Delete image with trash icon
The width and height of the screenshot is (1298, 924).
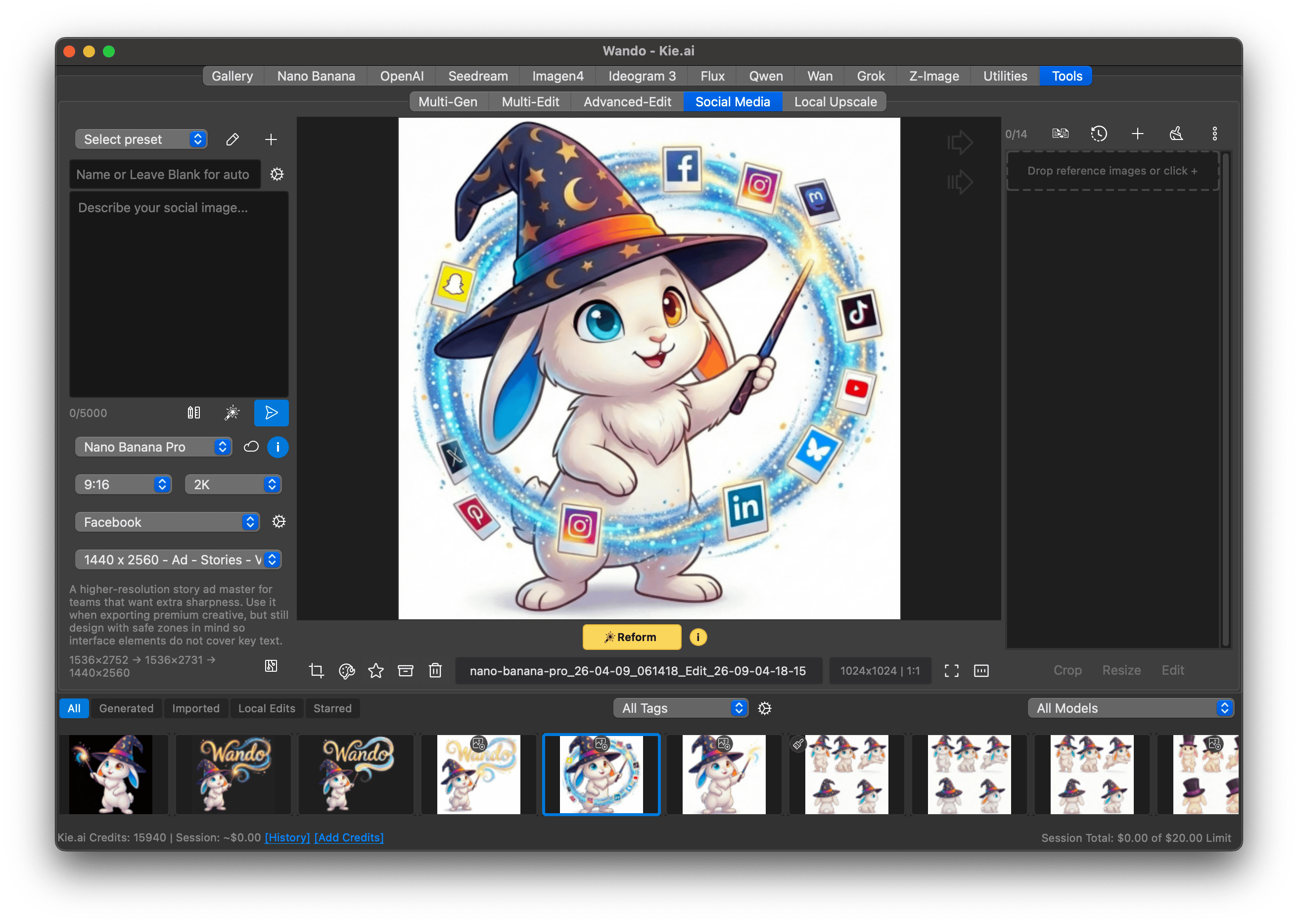tap(435, 671)
